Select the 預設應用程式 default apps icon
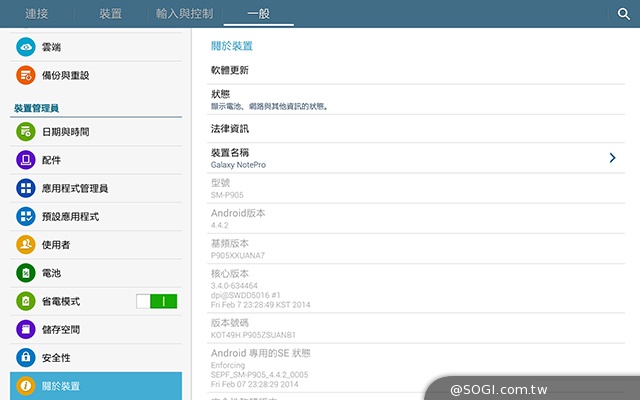This screenshot has width=640, height=400. [26, 216]
